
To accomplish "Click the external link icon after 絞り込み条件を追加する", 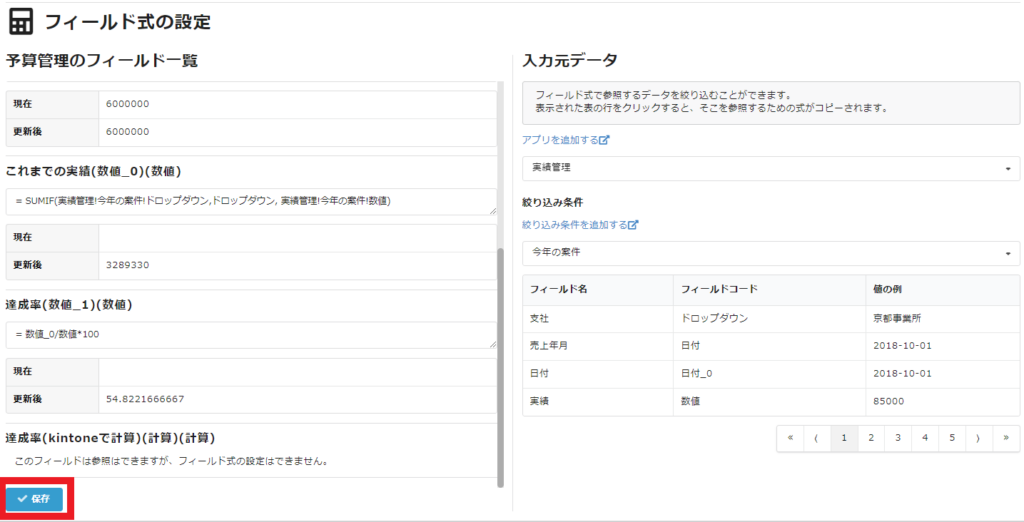I will click(x=633, y=225).
